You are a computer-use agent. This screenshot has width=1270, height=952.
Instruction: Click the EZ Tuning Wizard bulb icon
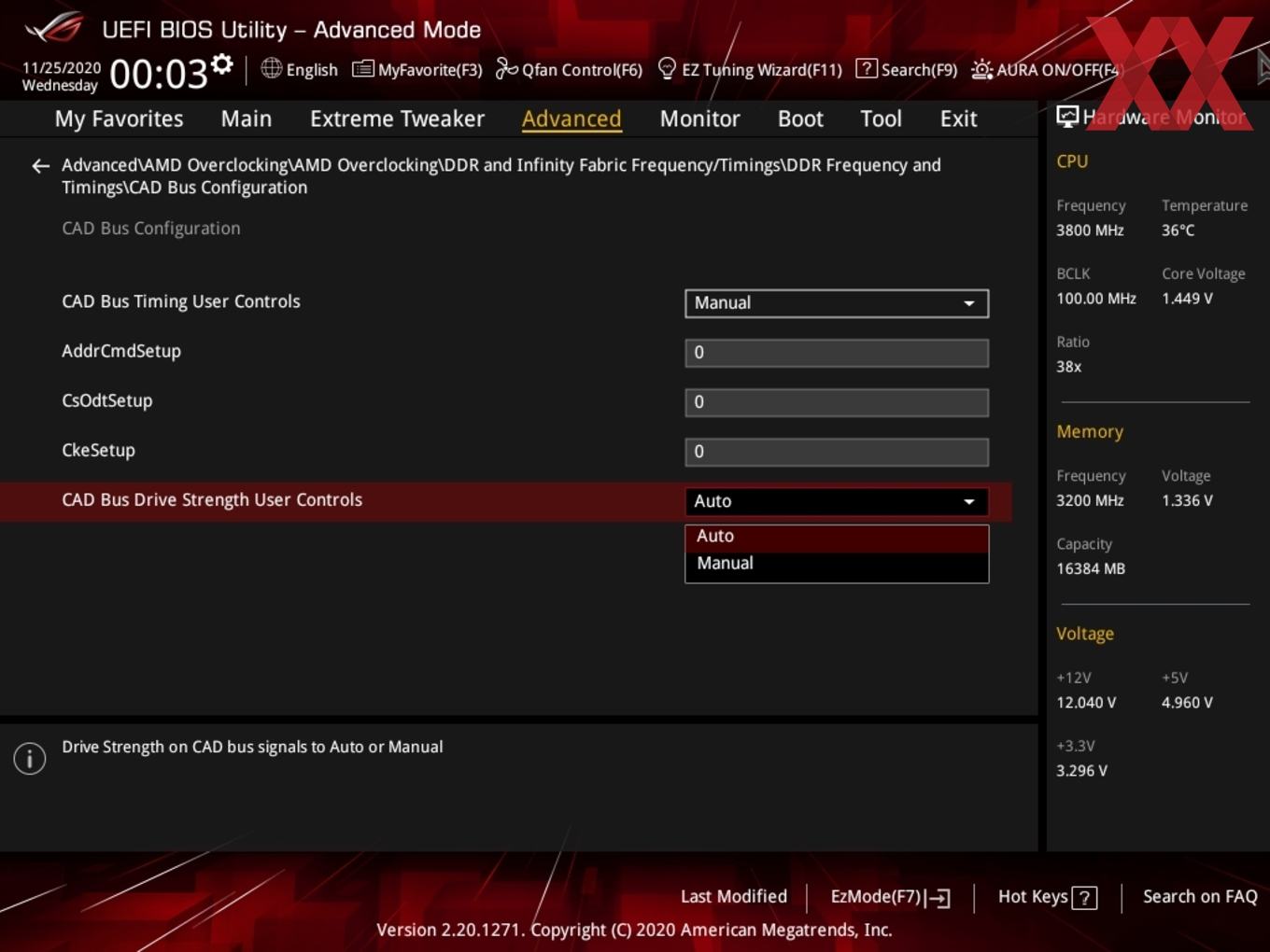point(667,68)
